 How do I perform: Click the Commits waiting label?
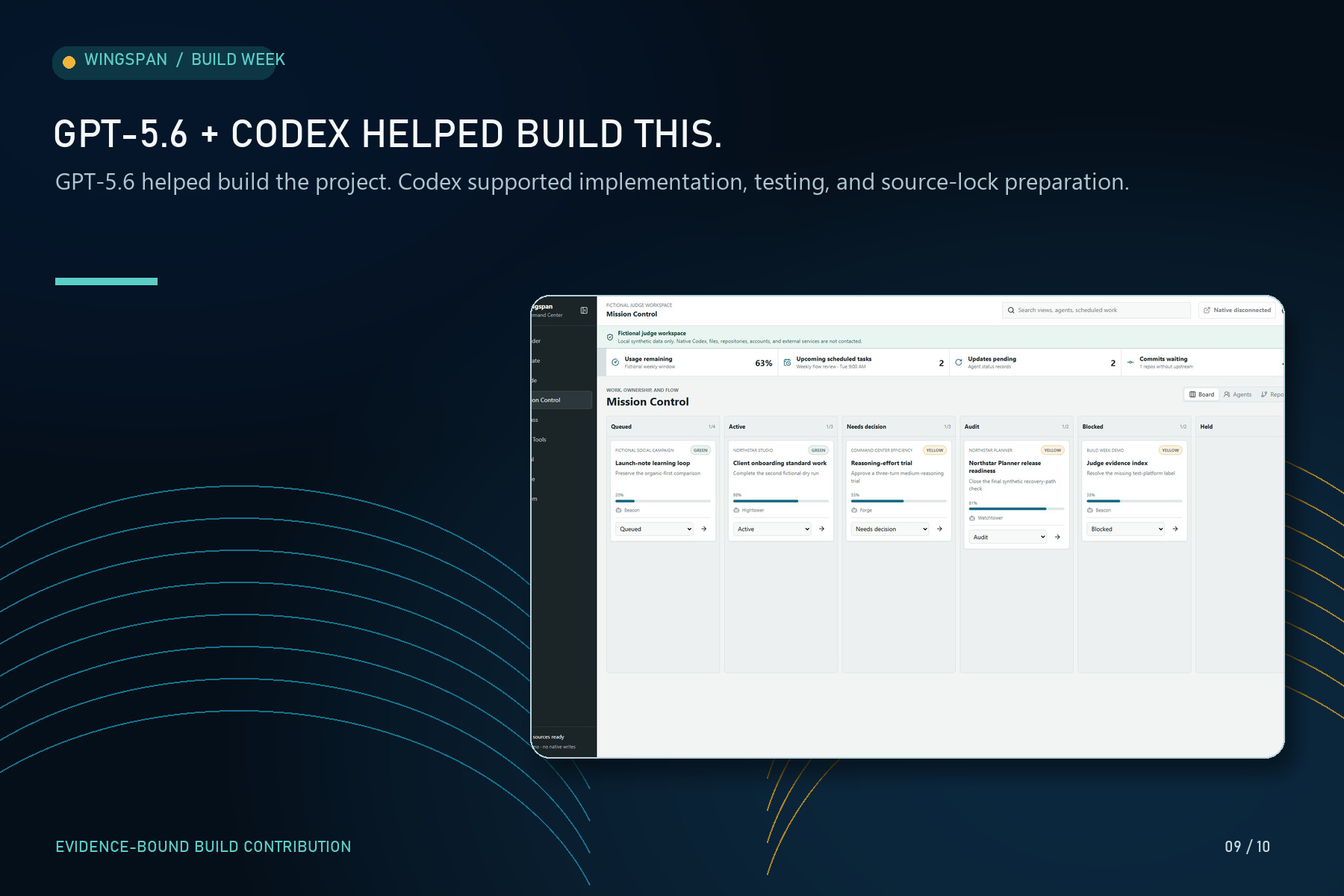tap(1163, 359)
